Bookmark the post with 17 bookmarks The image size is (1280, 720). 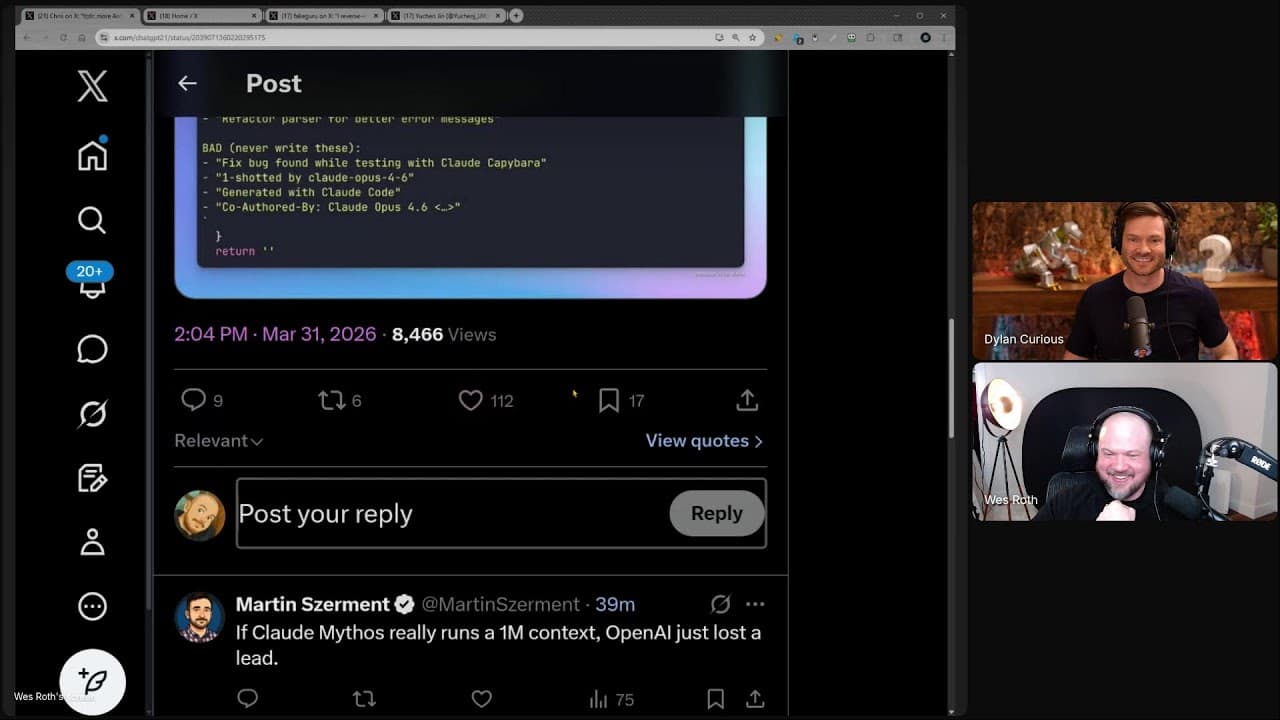pos(609,401)
